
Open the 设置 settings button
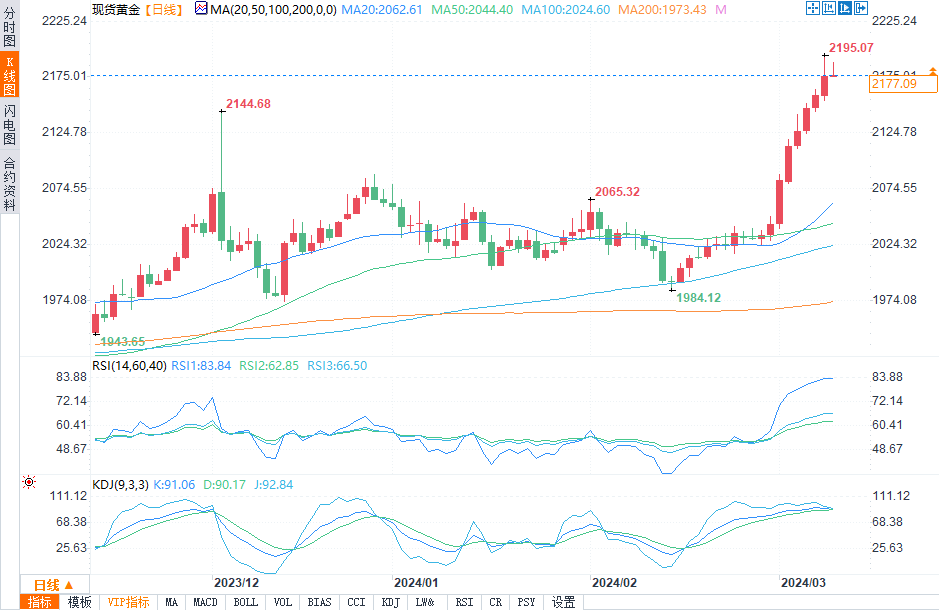pos(564,602)
